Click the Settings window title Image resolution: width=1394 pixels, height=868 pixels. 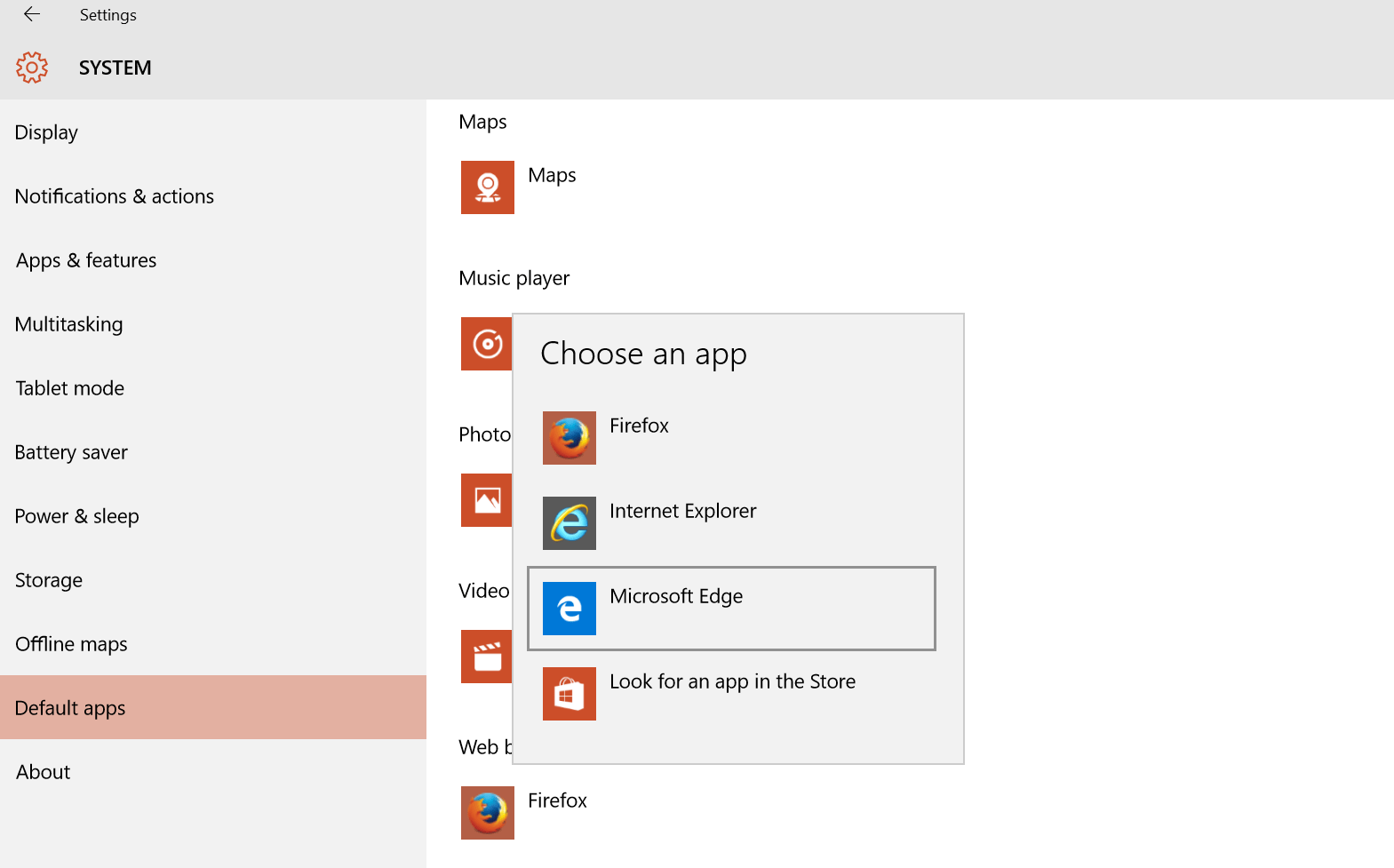(108, 15)
